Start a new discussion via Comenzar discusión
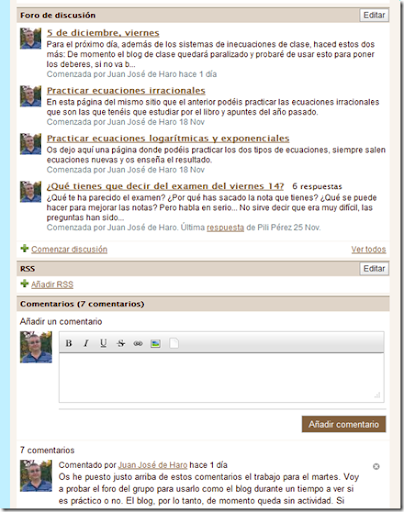 [69, 249]
